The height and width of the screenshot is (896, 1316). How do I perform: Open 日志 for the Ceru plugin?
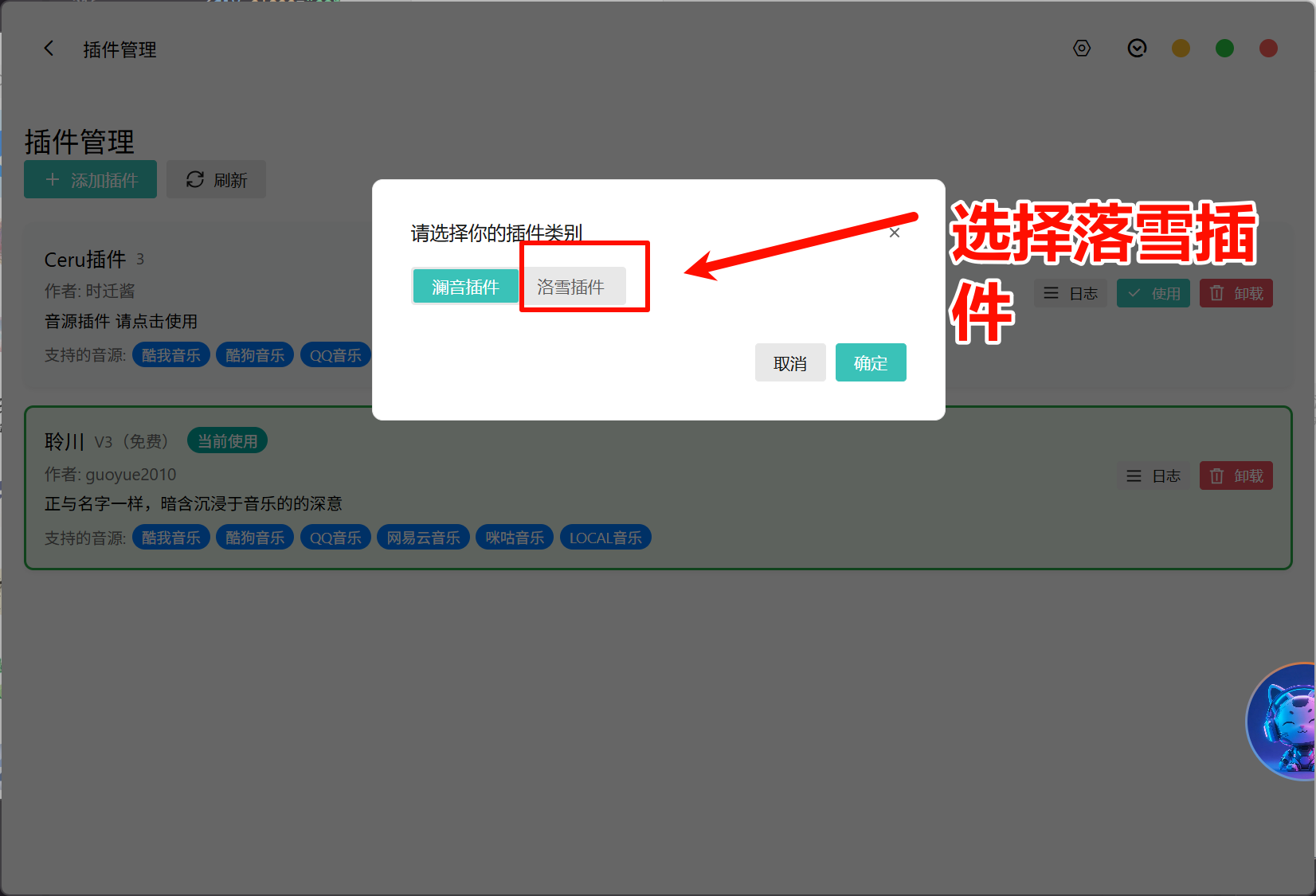1071,294
